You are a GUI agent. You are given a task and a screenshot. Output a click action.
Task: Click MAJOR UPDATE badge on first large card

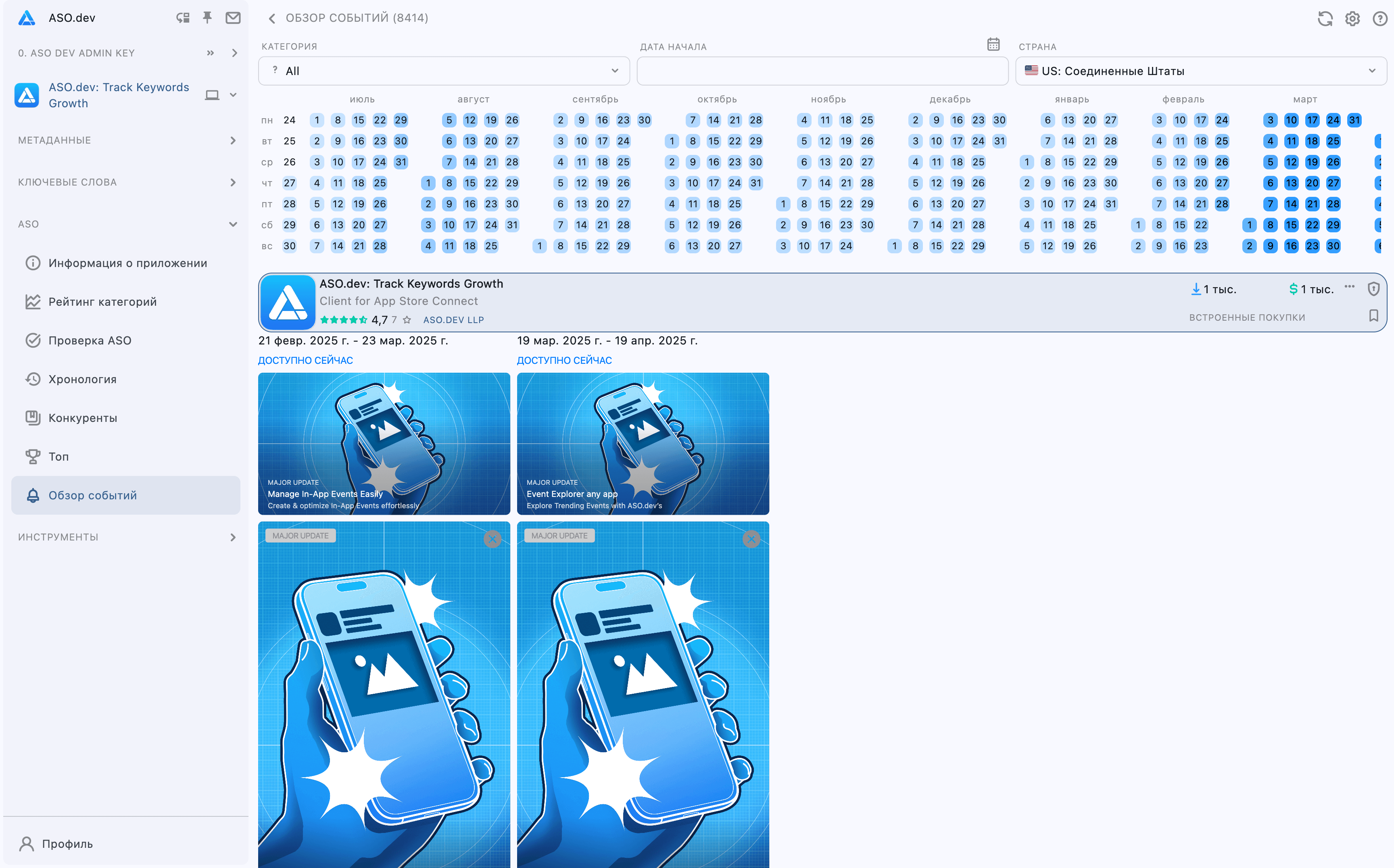coord(300,536)
